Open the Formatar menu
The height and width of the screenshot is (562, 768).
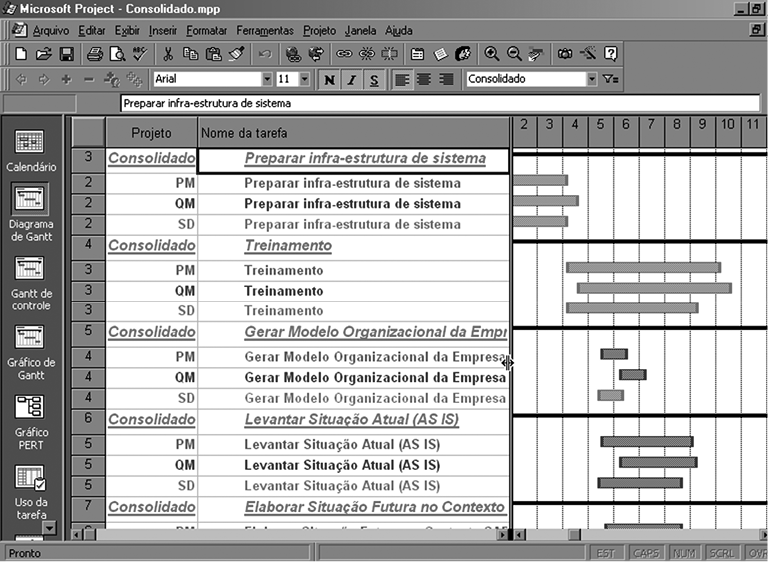[206, 31]
